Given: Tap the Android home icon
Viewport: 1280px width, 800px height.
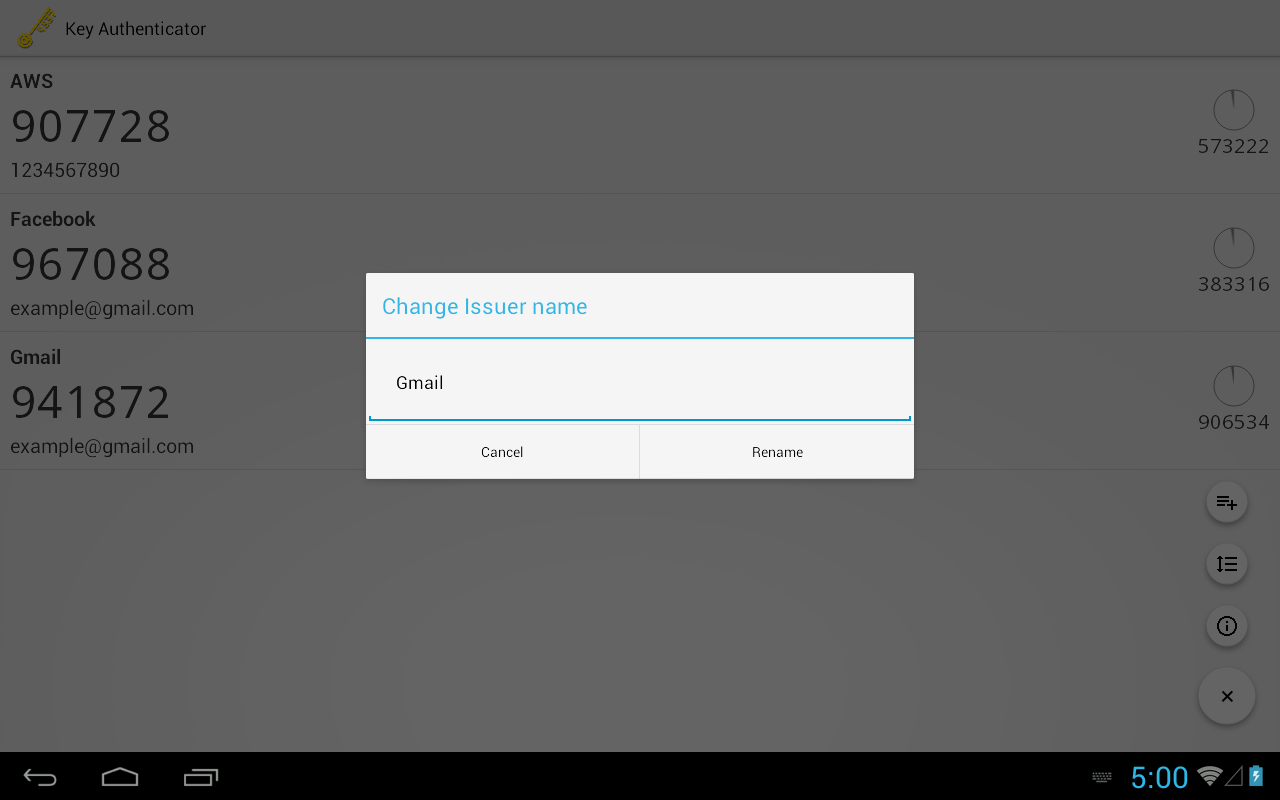Looking at the screenshot, I should pyautogui.click(x=120, y=777).
